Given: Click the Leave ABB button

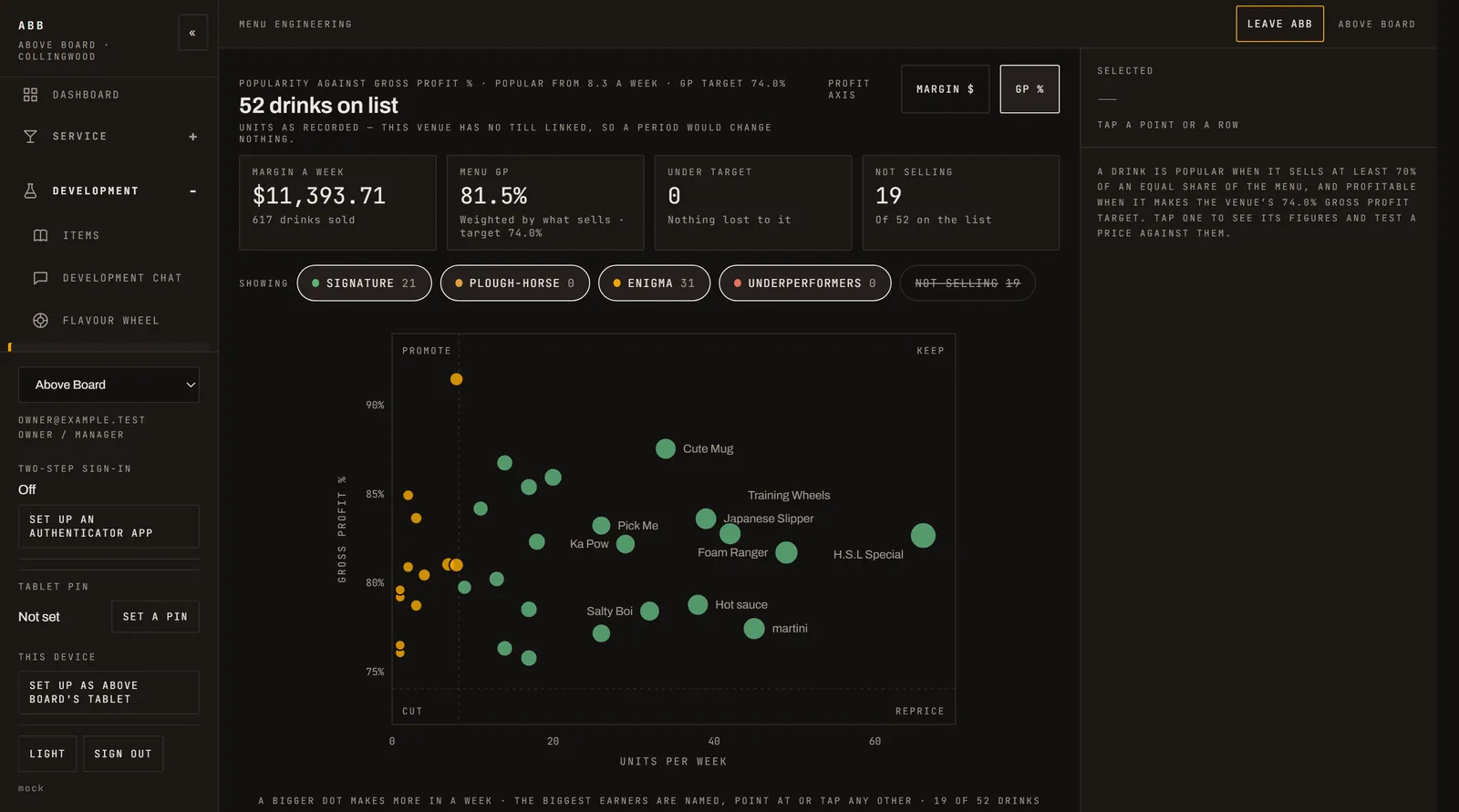Looking at the screenshot, I should click(x=1279, y=24).
